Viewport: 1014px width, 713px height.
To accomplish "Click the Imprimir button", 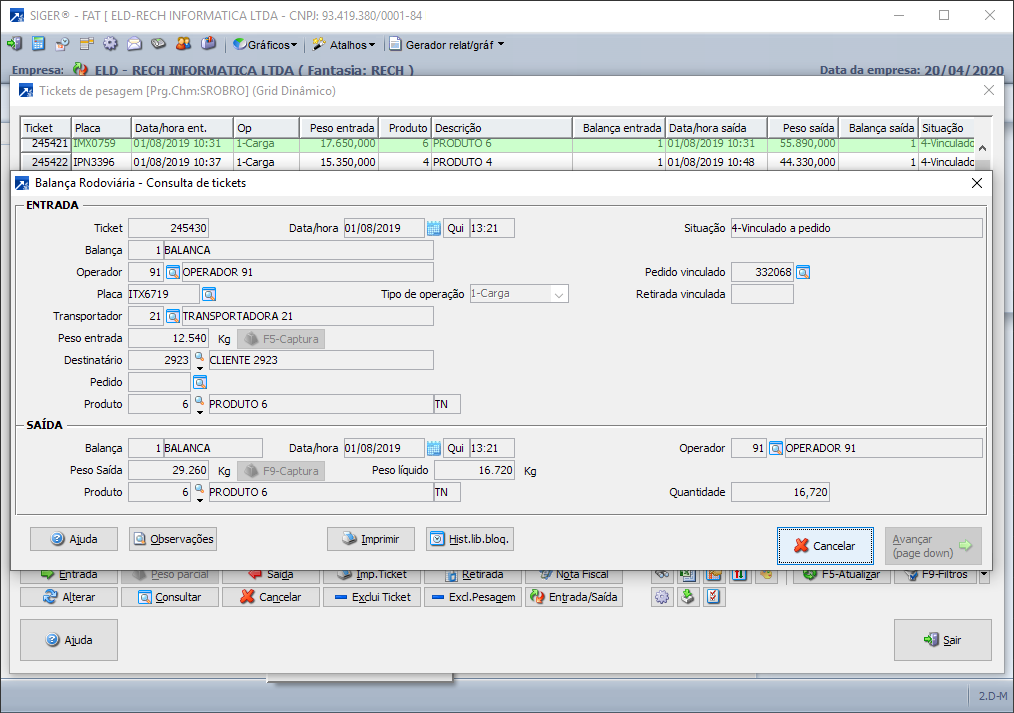I will coord(371,539).
